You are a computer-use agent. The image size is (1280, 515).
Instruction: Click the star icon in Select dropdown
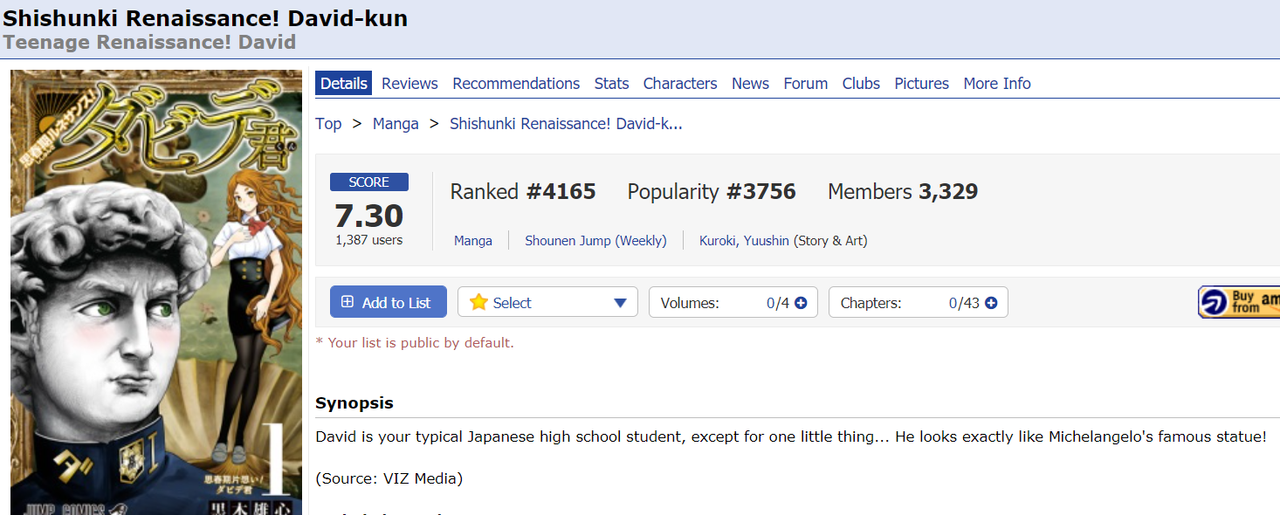click(x=479, y=302)
